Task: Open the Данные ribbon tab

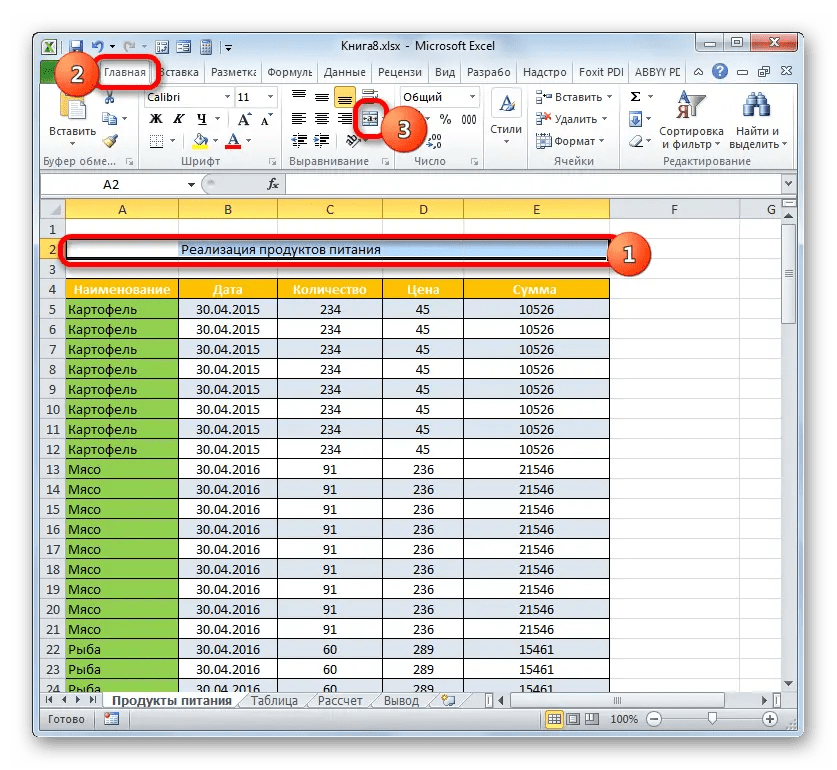Action: pyautogui.click(x=345, y=72)
